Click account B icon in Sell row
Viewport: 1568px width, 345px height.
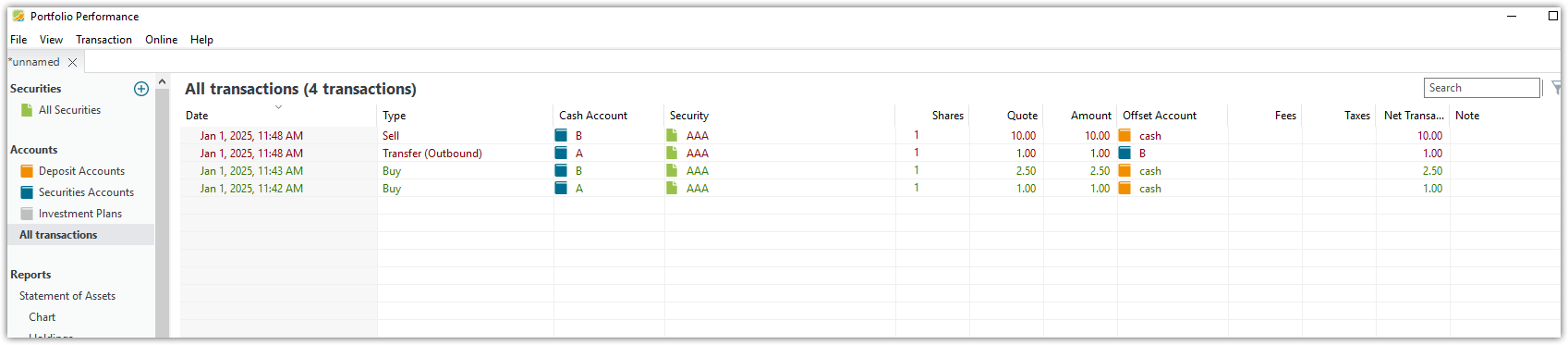tap(561, 135)
